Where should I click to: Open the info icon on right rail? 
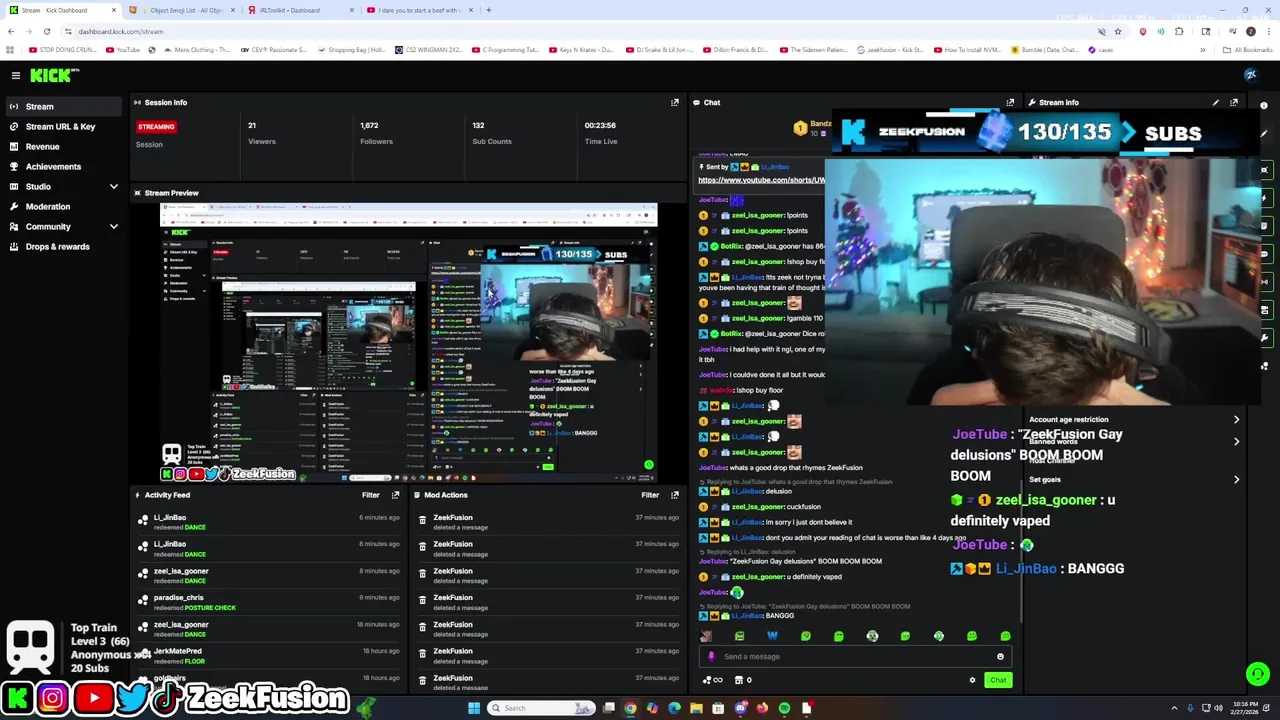pos(1264,105)
